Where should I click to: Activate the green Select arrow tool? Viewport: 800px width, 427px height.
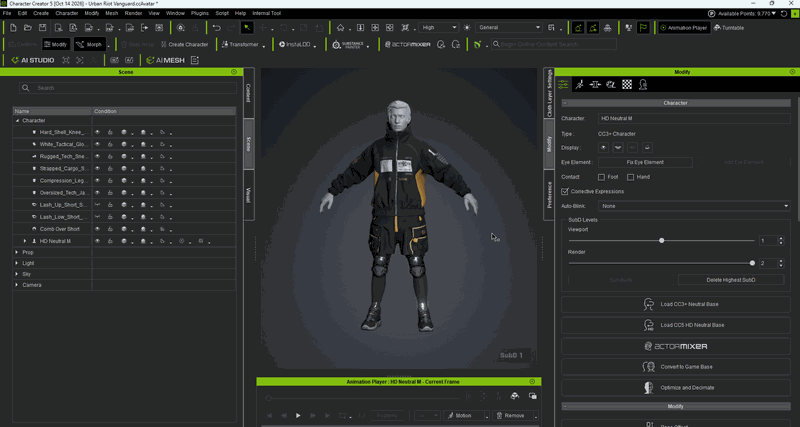point(247,28)
